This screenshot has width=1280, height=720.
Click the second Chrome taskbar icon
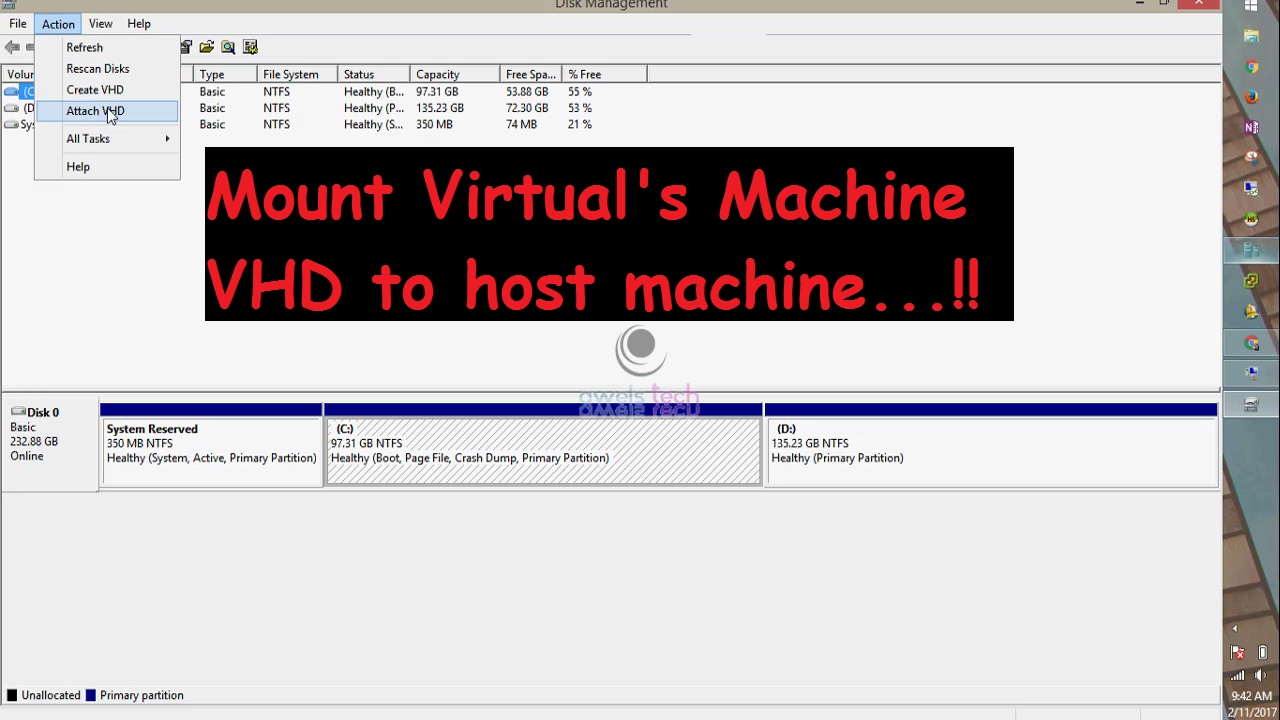click(1251, 343)
